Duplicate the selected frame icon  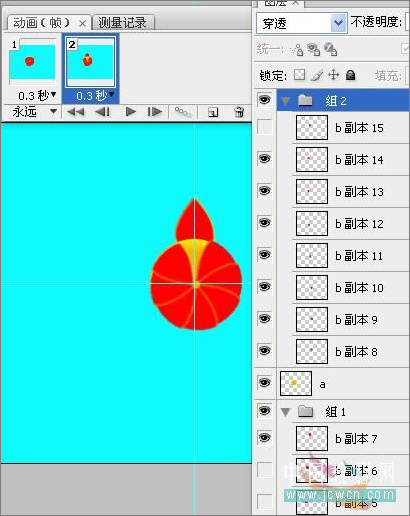pos(213,112)
